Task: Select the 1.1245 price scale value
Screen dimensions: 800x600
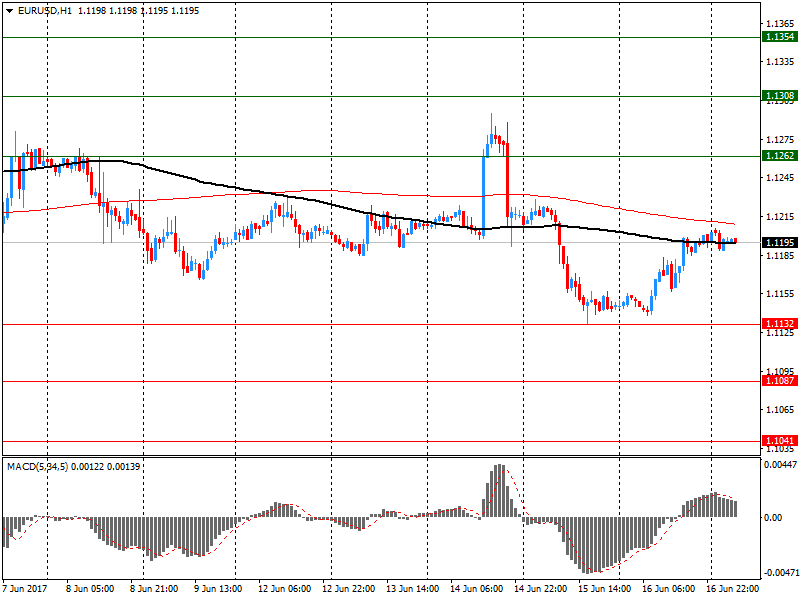Action: tap(780, 178)
